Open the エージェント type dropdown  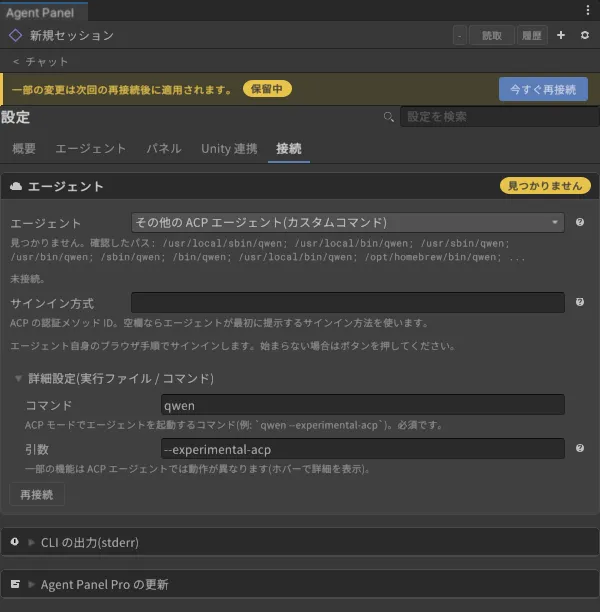tap(348, 222)
